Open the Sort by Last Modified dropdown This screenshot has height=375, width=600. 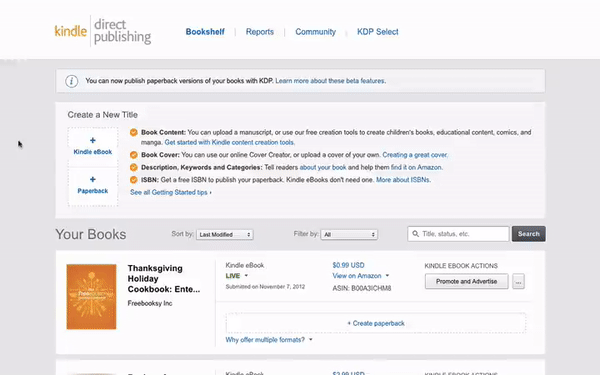click(225, 235)
